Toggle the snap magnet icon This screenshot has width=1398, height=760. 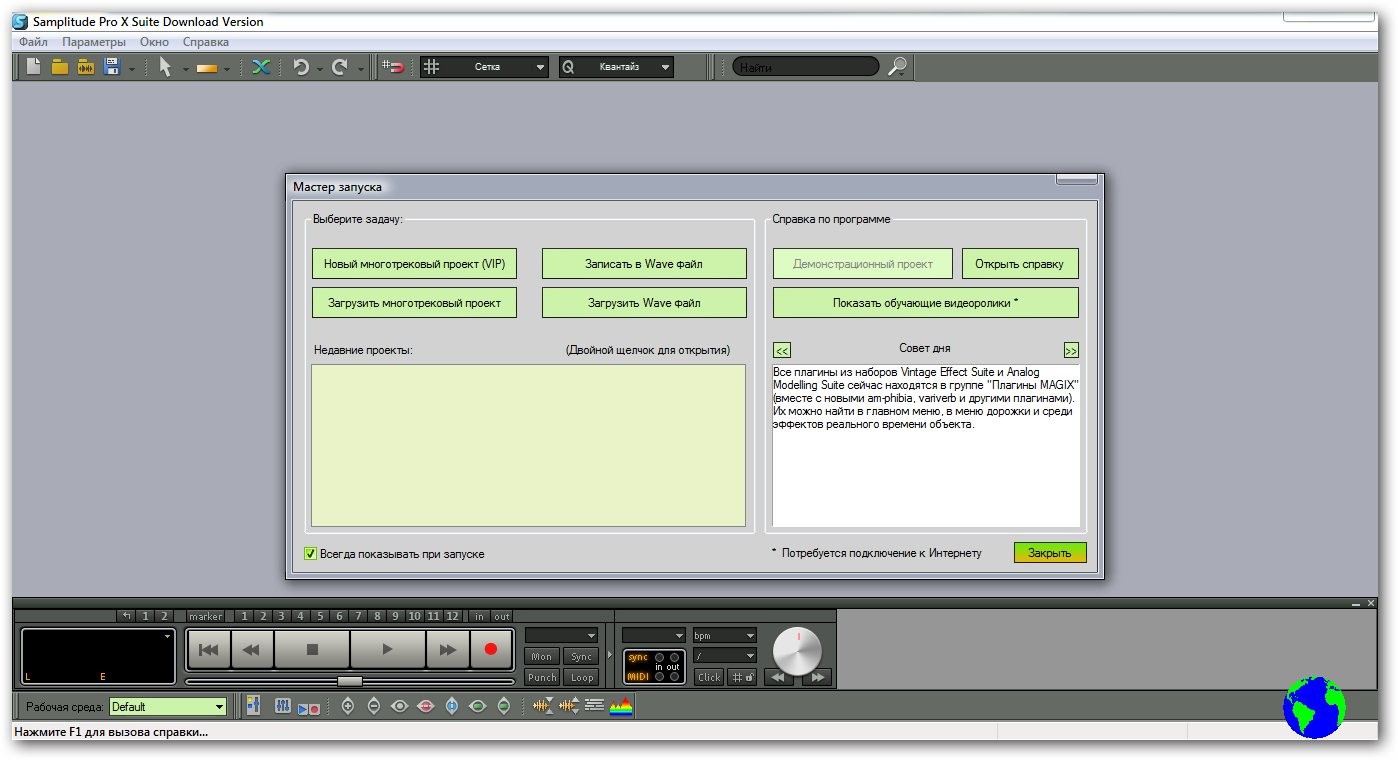pos(393,67)
